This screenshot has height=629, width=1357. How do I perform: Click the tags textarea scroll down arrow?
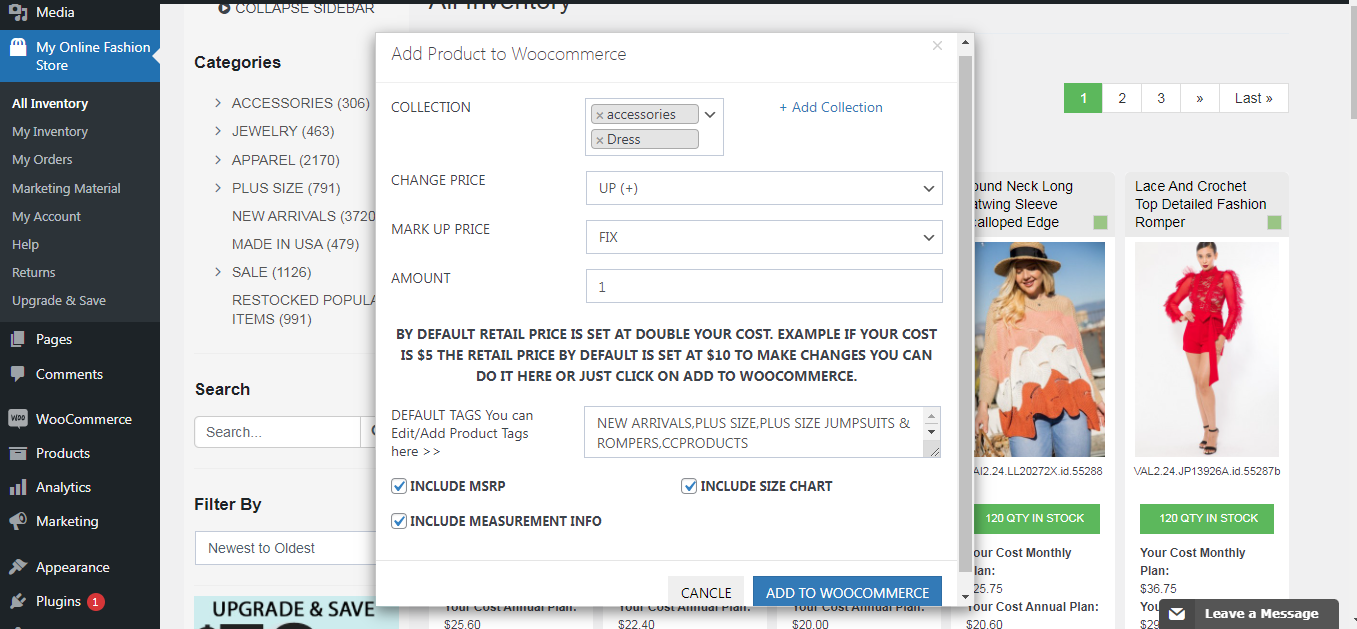coord(932,432)
